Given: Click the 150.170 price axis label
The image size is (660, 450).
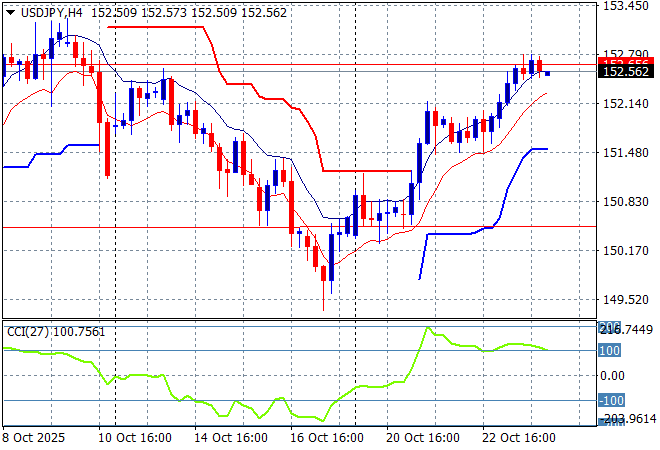Looking at the screenshot, I should coord(626,251).
